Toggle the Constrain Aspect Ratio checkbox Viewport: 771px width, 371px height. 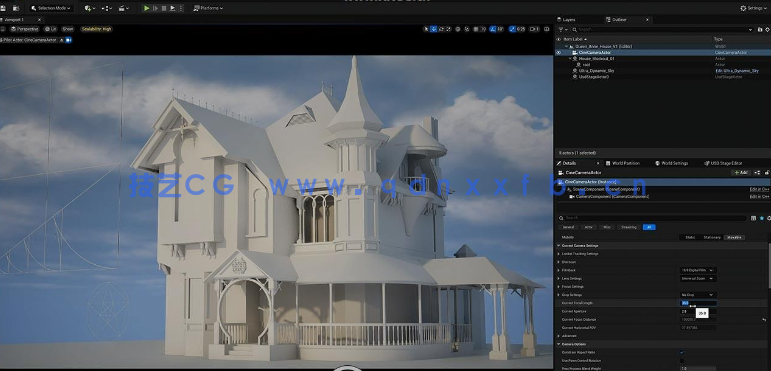tap(682, 352)
